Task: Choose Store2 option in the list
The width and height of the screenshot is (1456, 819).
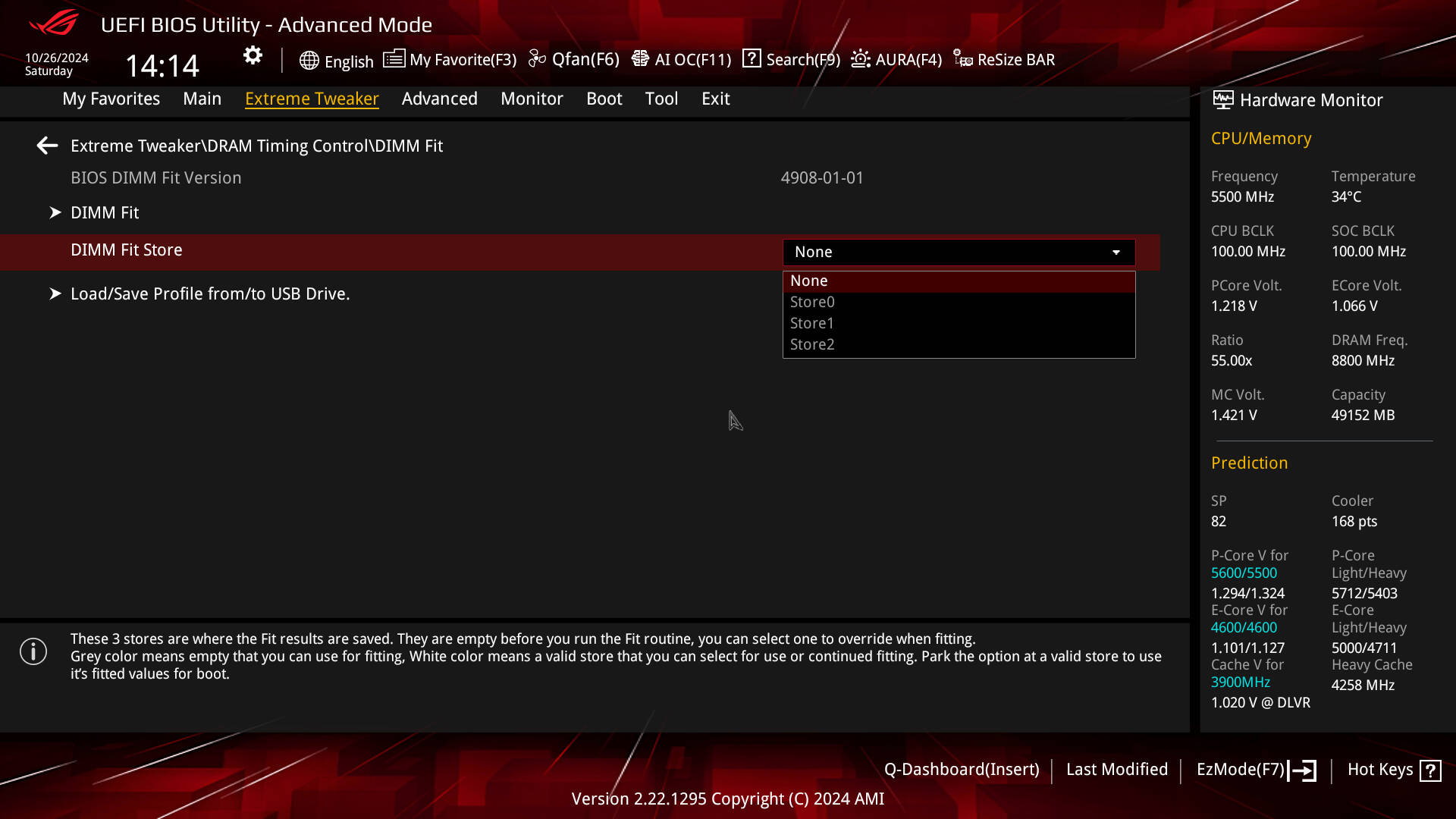Action: click(x=812, y=344)
